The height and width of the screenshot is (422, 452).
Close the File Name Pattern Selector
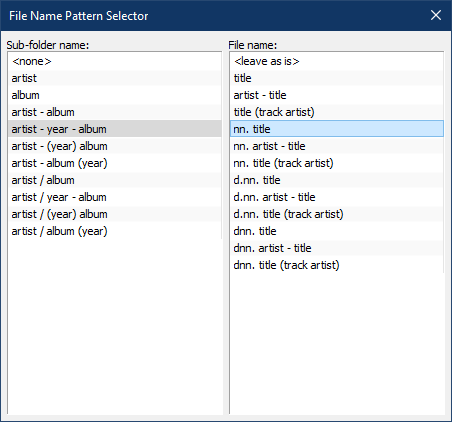click(436, 15)
